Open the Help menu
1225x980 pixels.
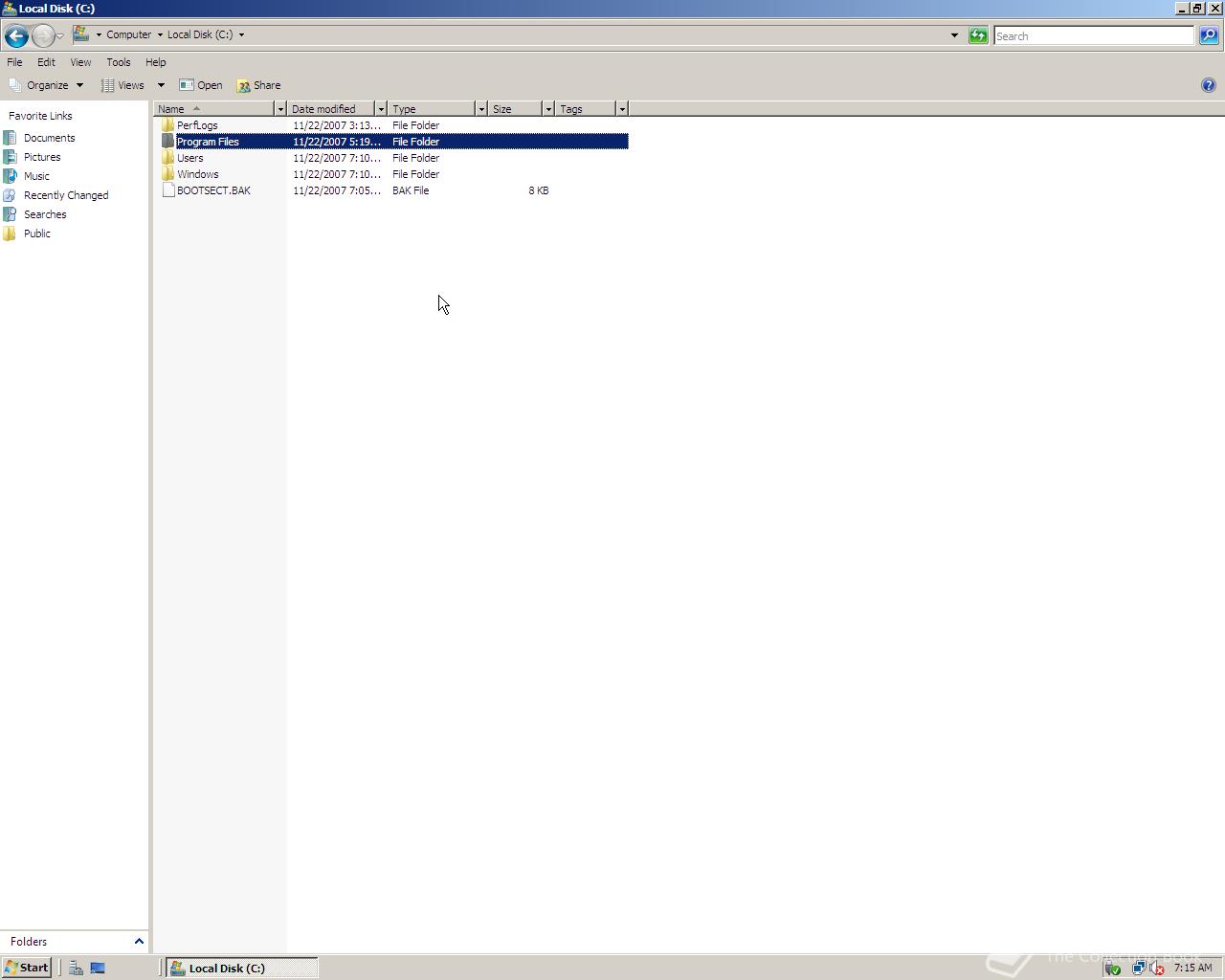tap(155, 62)
